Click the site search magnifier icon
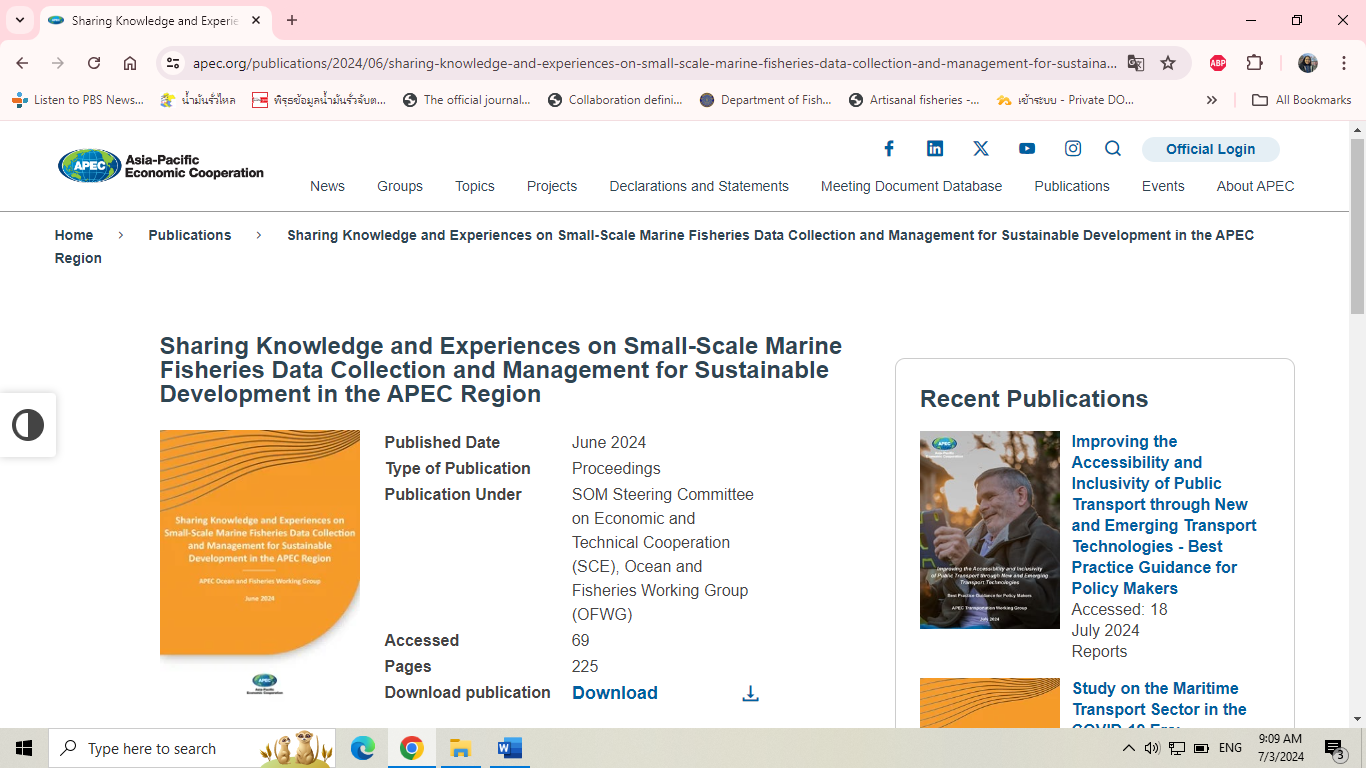This screenshot has height=768, width=1366. point(1113,149)
